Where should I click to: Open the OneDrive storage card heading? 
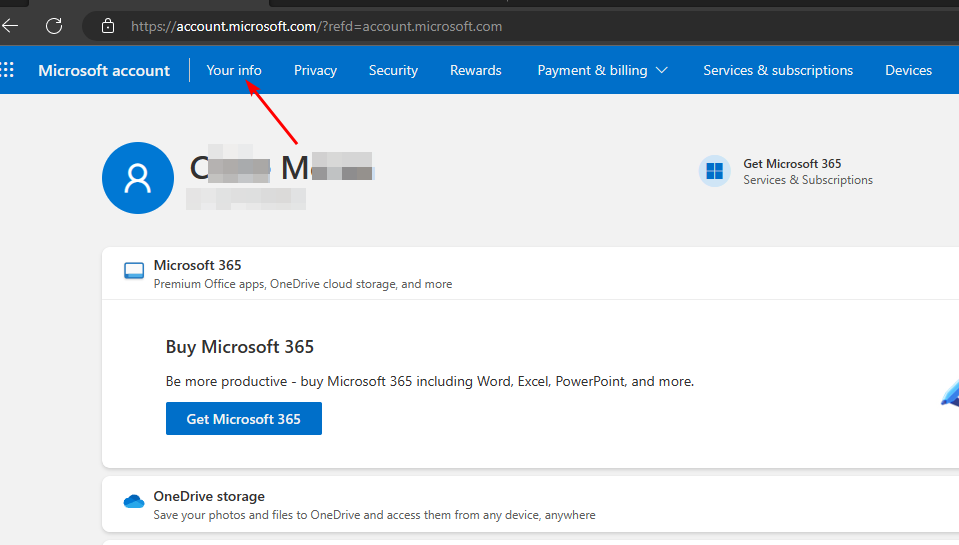[209, 496]
